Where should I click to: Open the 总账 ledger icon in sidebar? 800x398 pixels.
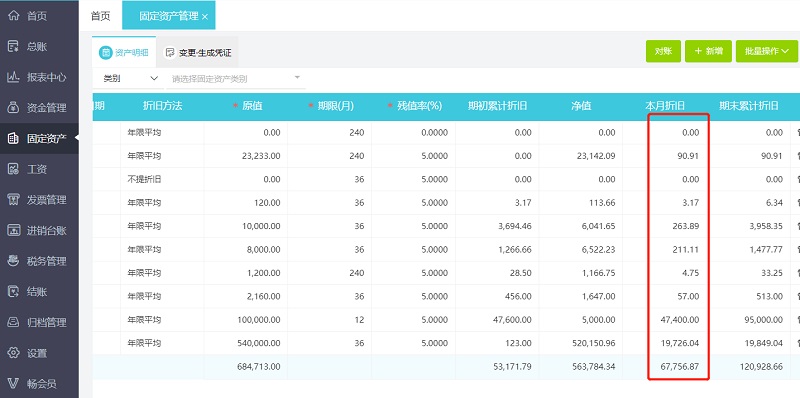[13, 46]
